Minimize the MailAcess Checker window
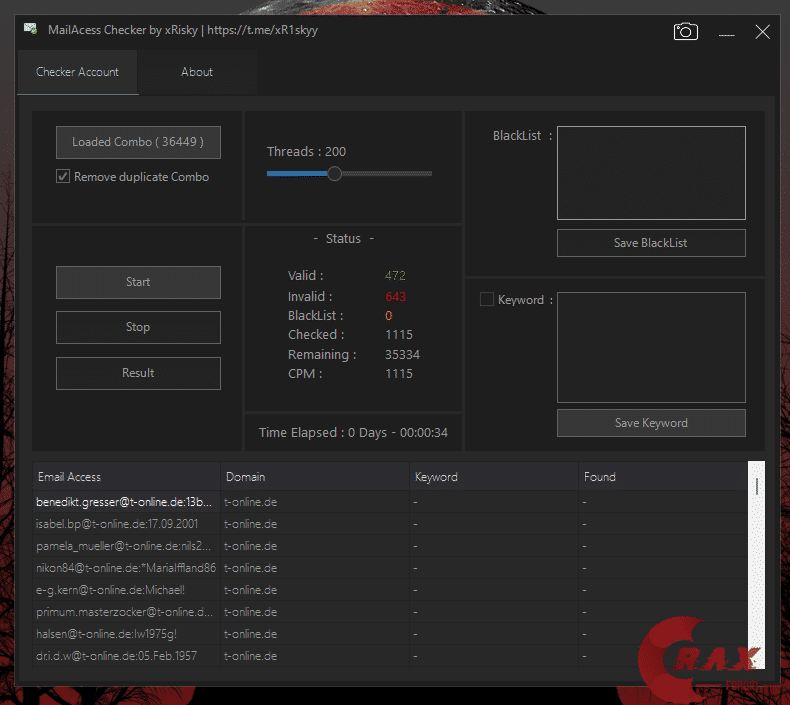This screenshot has width=790, height=705. click(726, 34)
